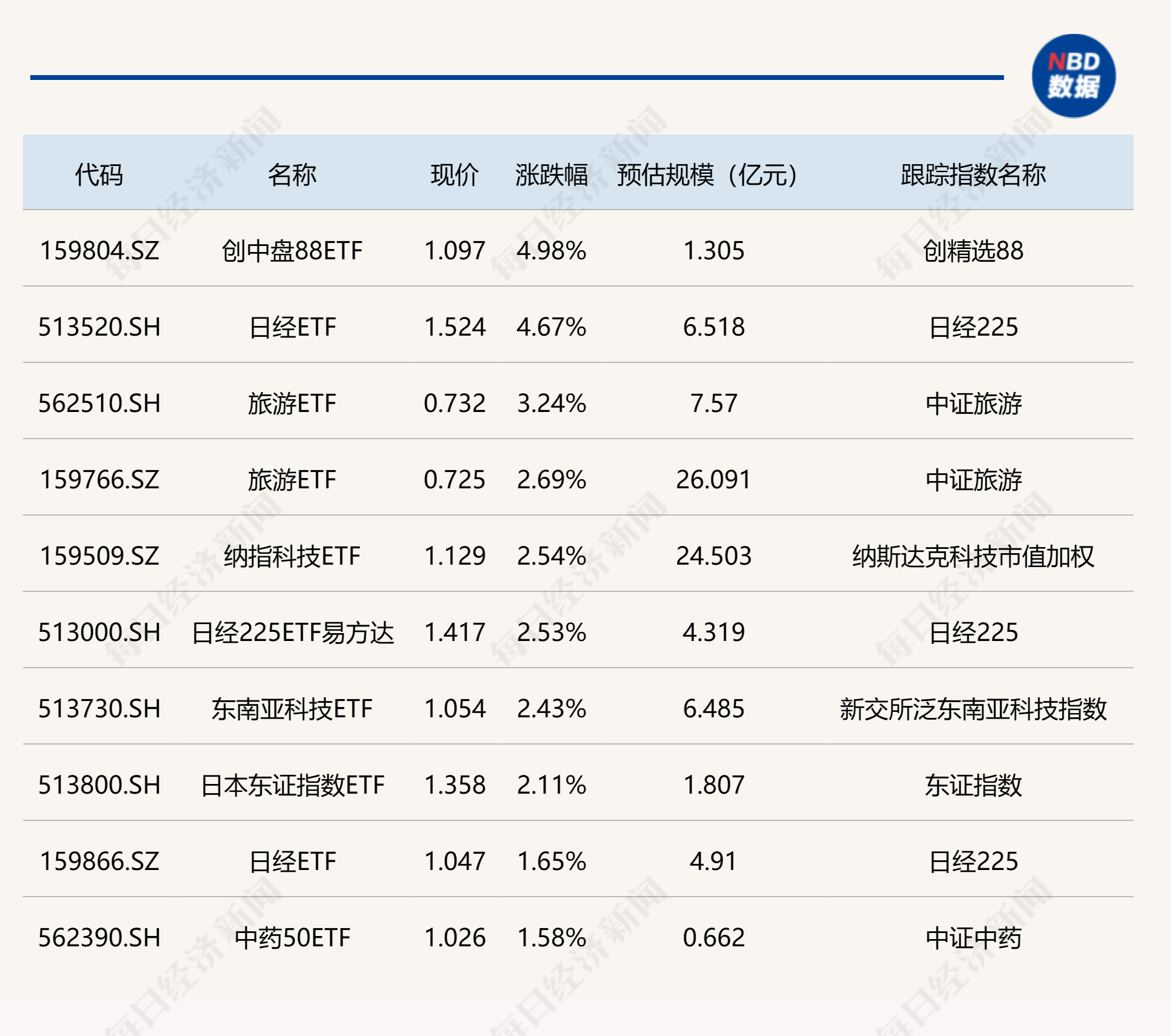This screenshot has width=1171, height=1036.
Task: Click the 跟踪指数名称 column header
Action: (x=973, y=174)
